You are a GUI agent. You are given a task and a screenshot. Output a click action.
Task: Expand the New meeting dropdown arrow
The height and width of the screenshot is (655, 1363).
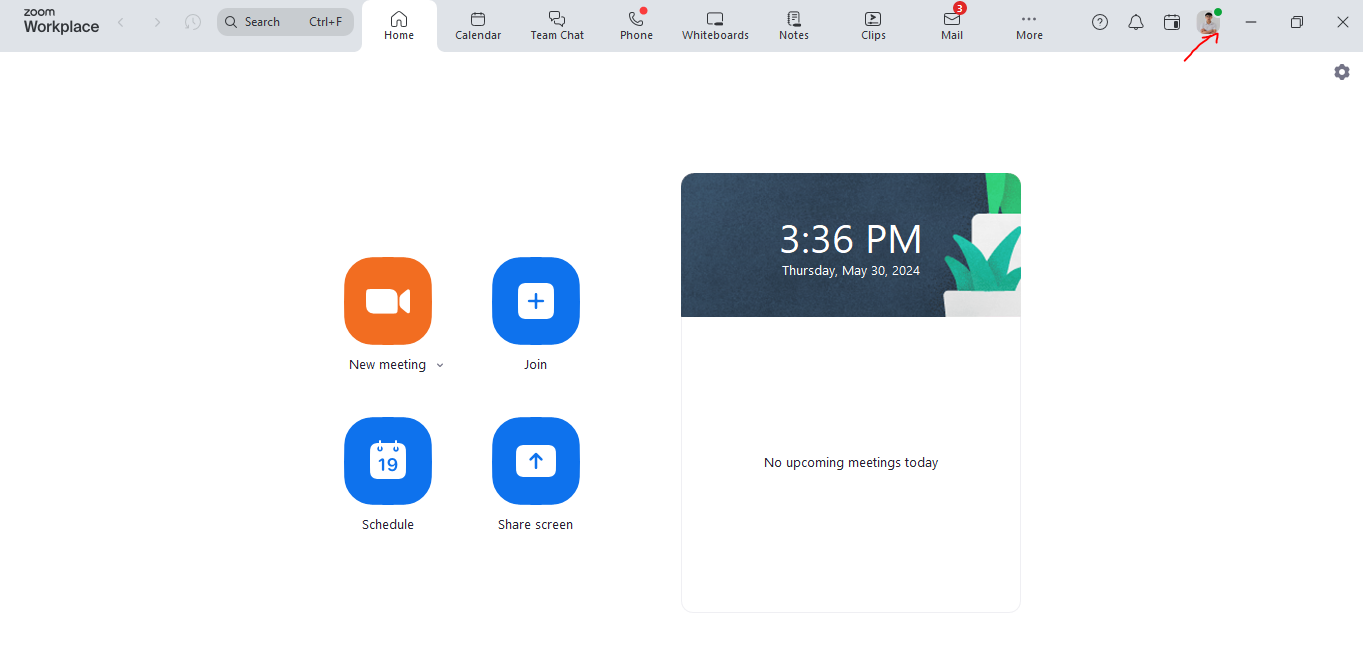click(440, 366)
